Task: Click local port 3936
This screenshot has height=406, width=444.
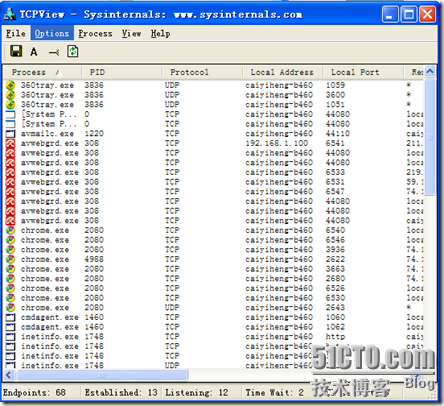Action: (x=335, y=250)
